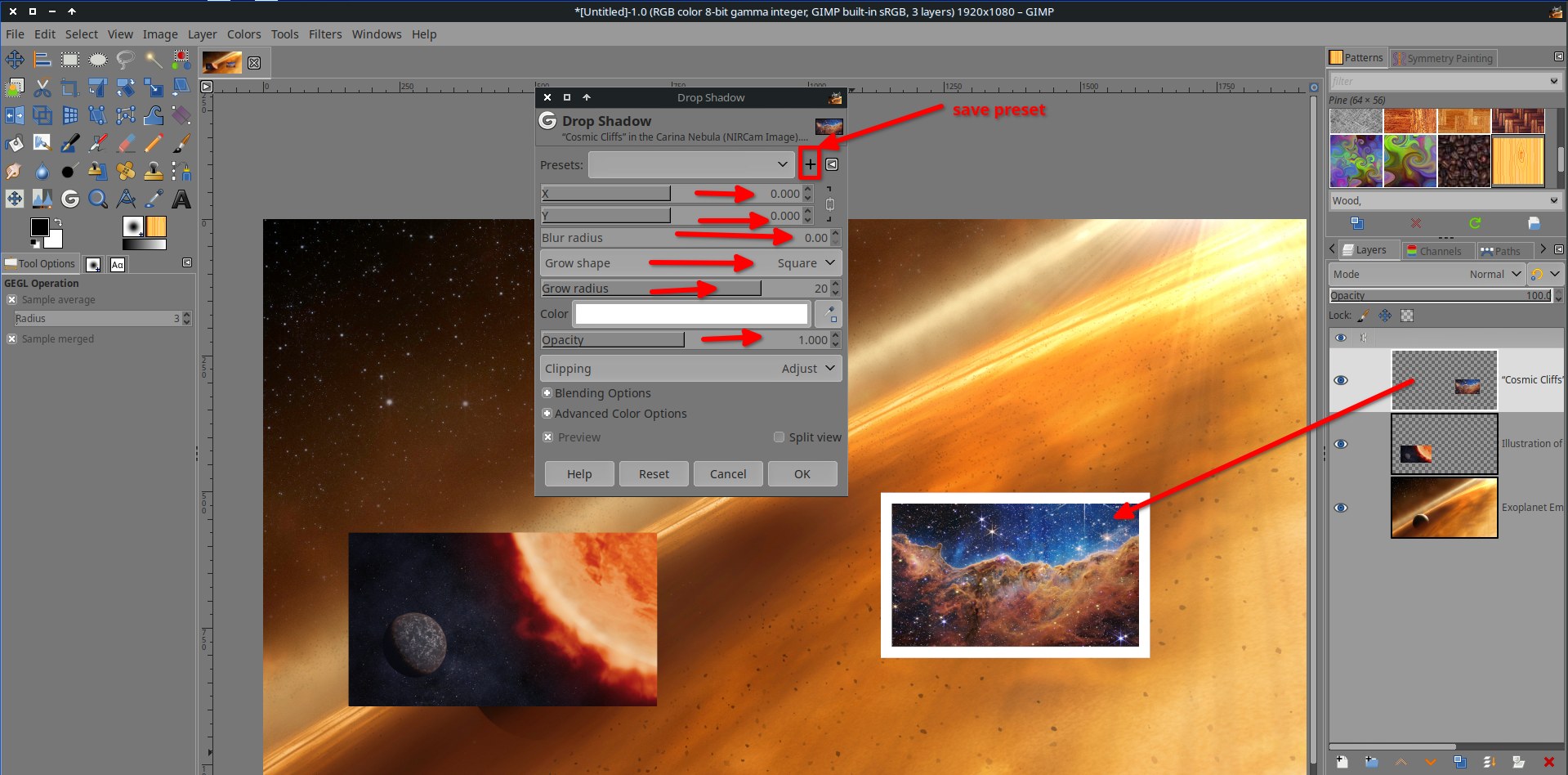Open the Windows menu
Image resolution: width=1568 pixels, height=775 pixels.
pyautogui.click(x=377, y=34)
